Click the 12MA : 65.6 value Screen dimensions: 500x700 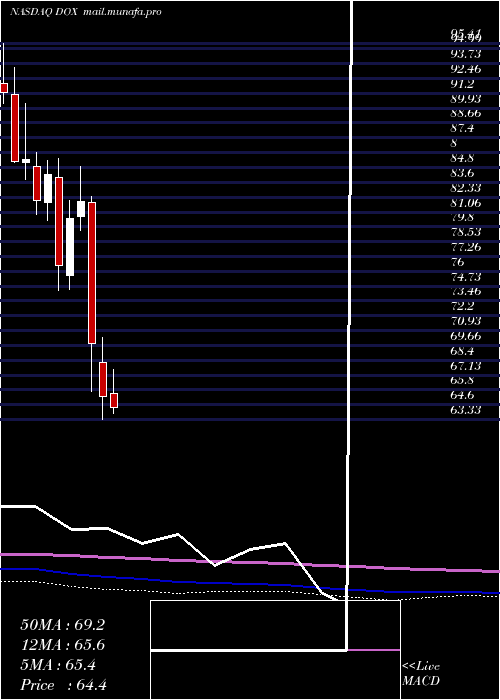pyautogui.click(x=62, y=645)
